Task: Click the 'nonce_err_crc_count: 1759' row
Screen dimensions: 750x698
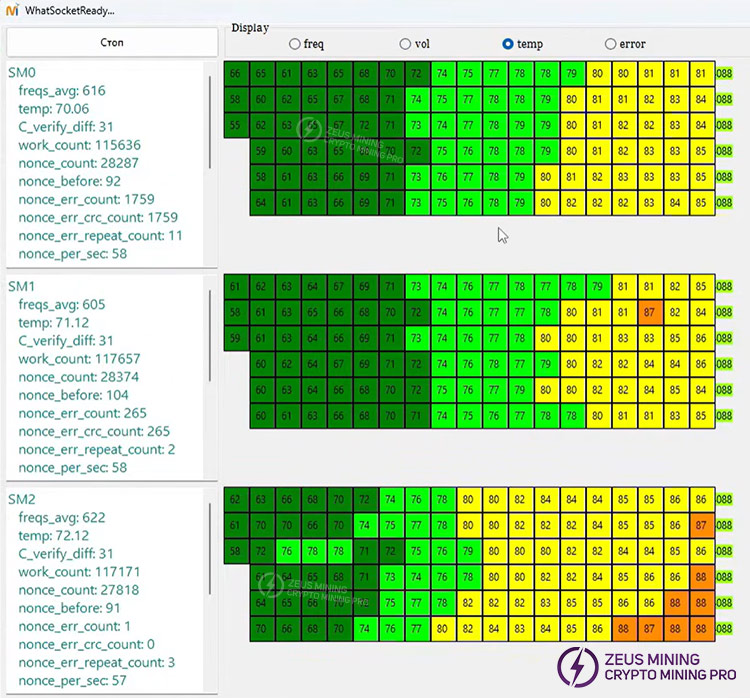Action: point(98,218)
